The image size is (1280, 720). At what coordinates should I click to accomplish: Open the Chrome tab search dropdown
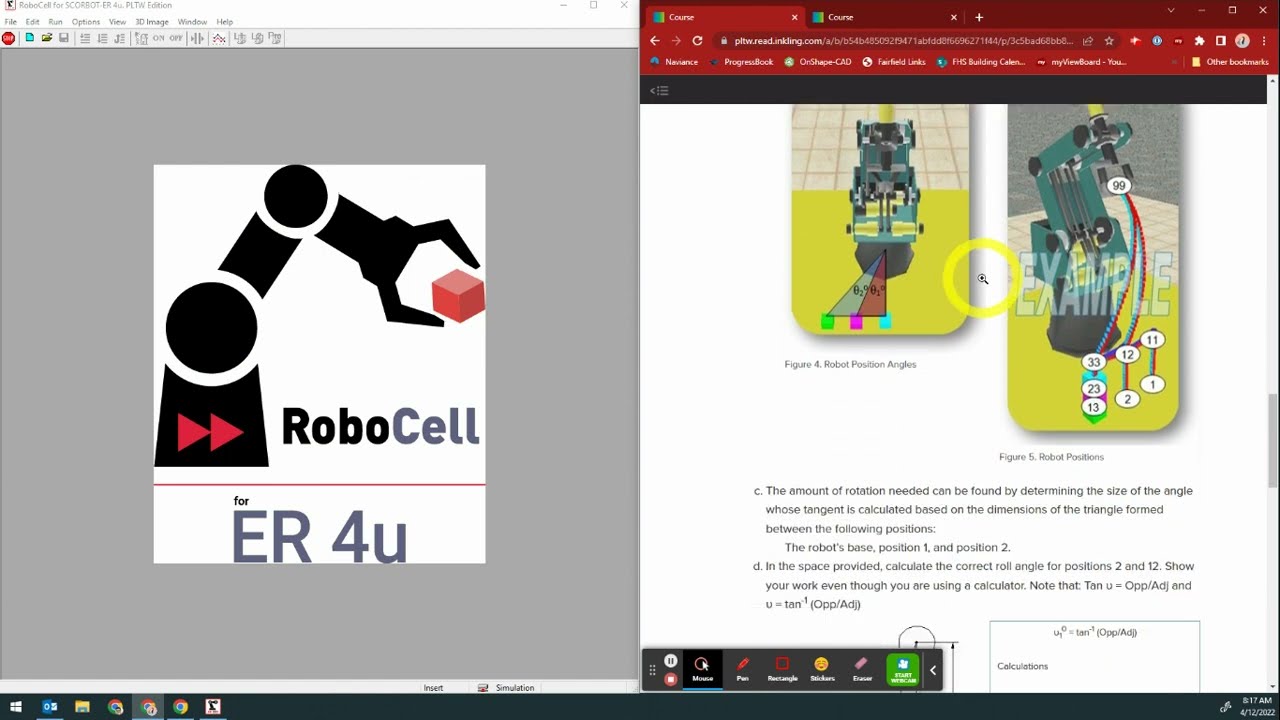1171,10
